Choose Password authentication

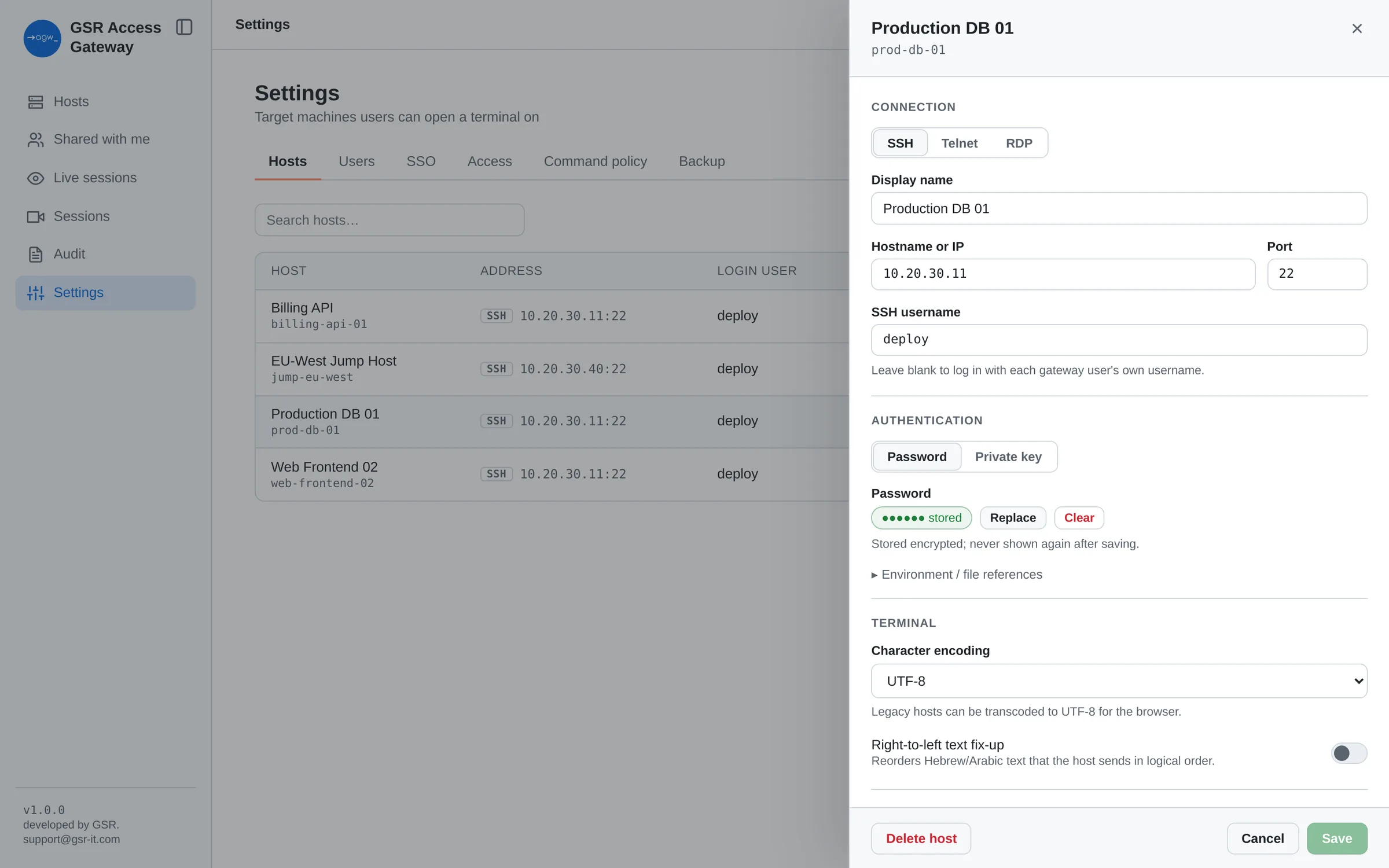click(x=917, y=457)
